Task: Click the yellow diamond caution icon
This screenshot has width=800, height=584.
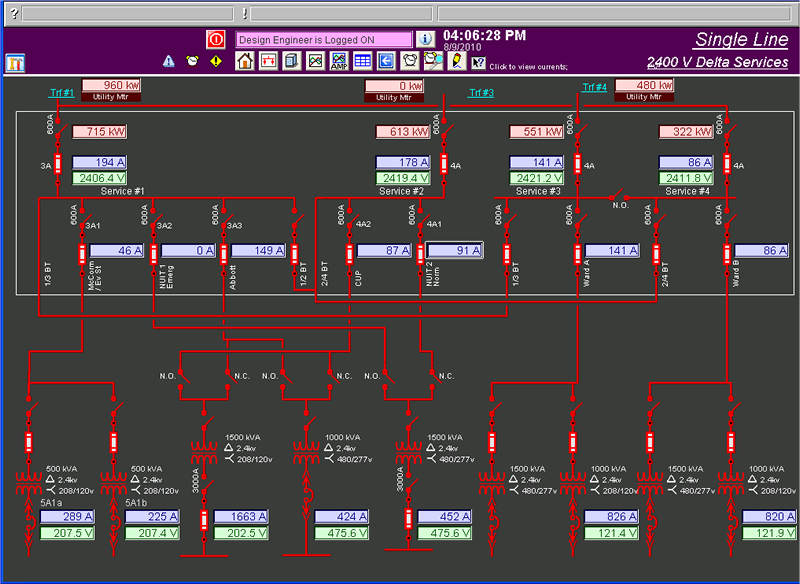Action: click(216, 62)
